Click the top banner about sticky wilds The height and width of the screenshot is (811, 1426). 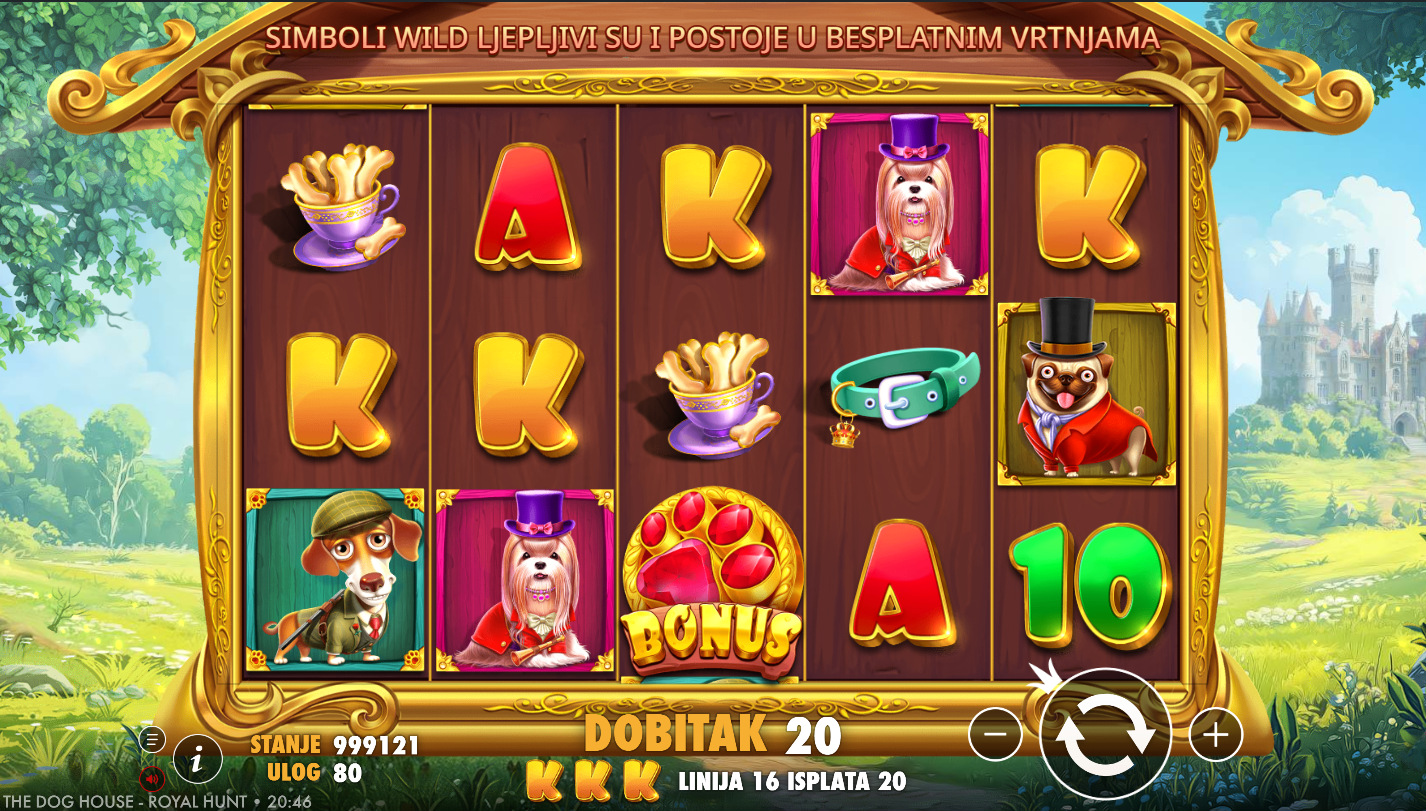click(x=712, y=38)
